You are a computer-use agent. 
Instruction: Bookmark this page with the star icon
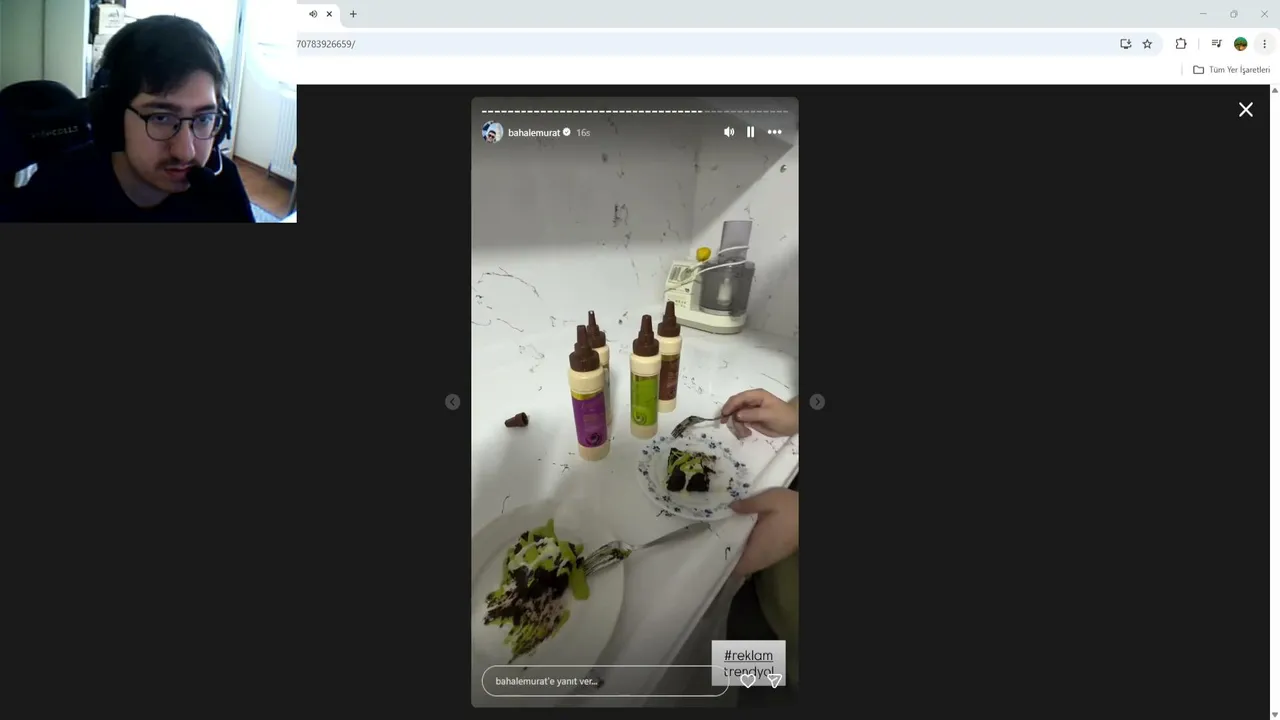(x=1147, y=44)
